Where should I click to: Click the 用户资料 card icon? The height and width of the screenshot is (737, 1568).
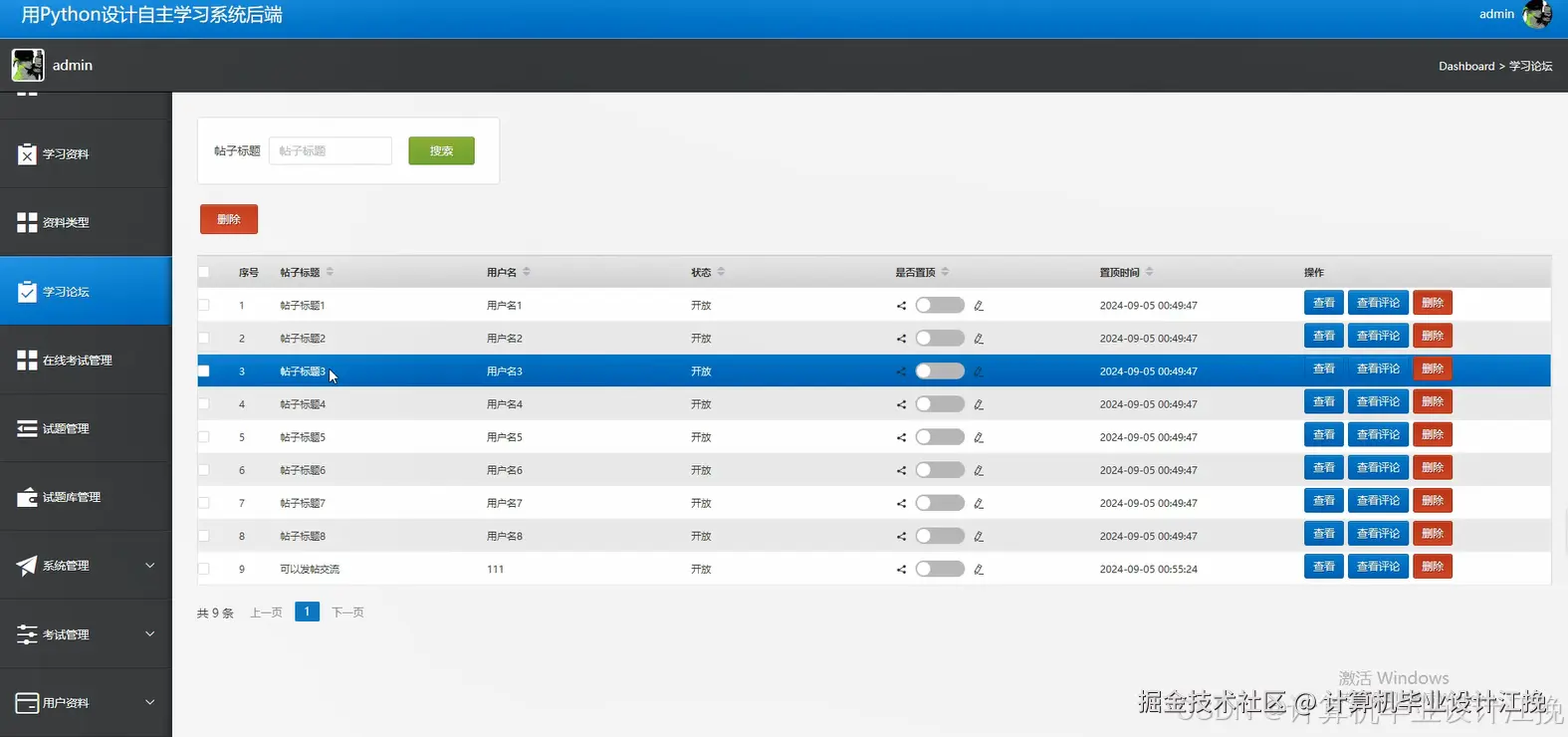click(27, 703)
